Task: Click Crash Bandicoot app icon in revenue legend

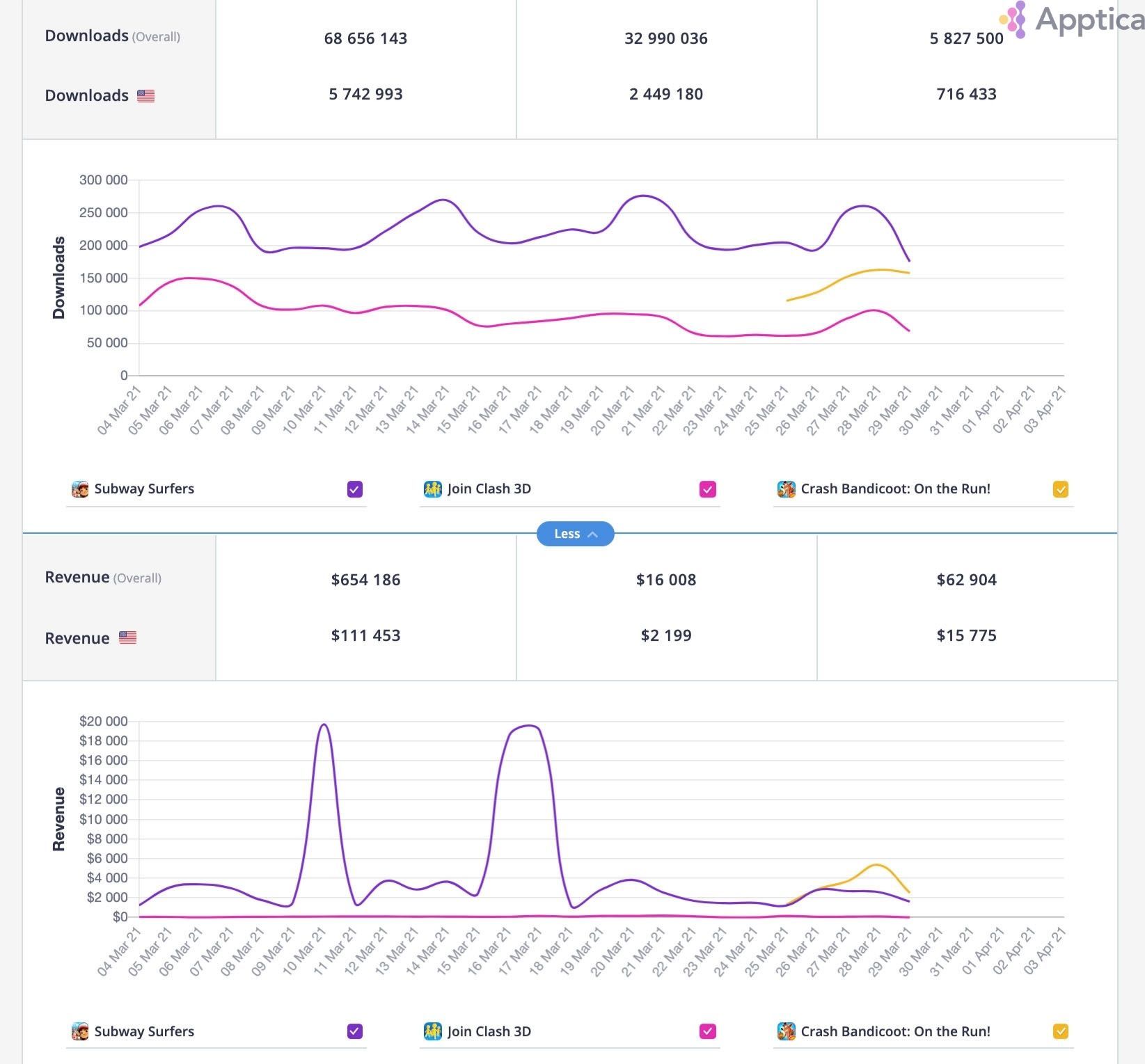Action: click(x=787, y=1031)
